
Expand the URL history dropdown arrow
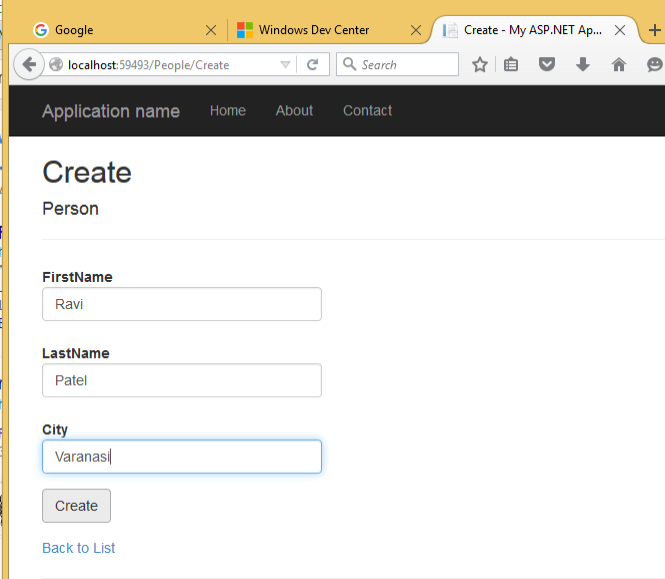[285, 65]
